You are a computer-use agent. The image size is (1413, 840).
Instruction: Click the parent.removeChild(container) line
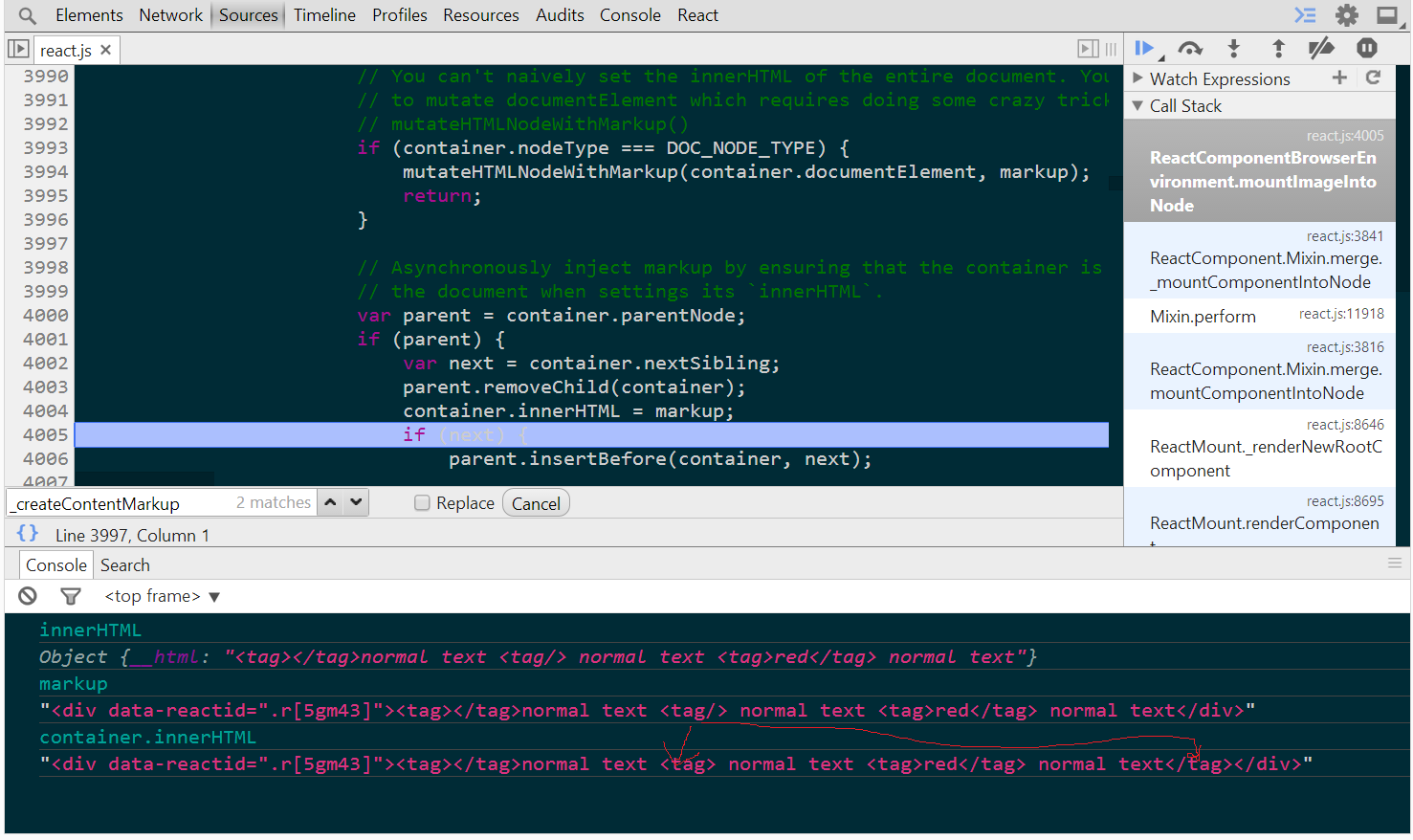(x=574, y=387)
